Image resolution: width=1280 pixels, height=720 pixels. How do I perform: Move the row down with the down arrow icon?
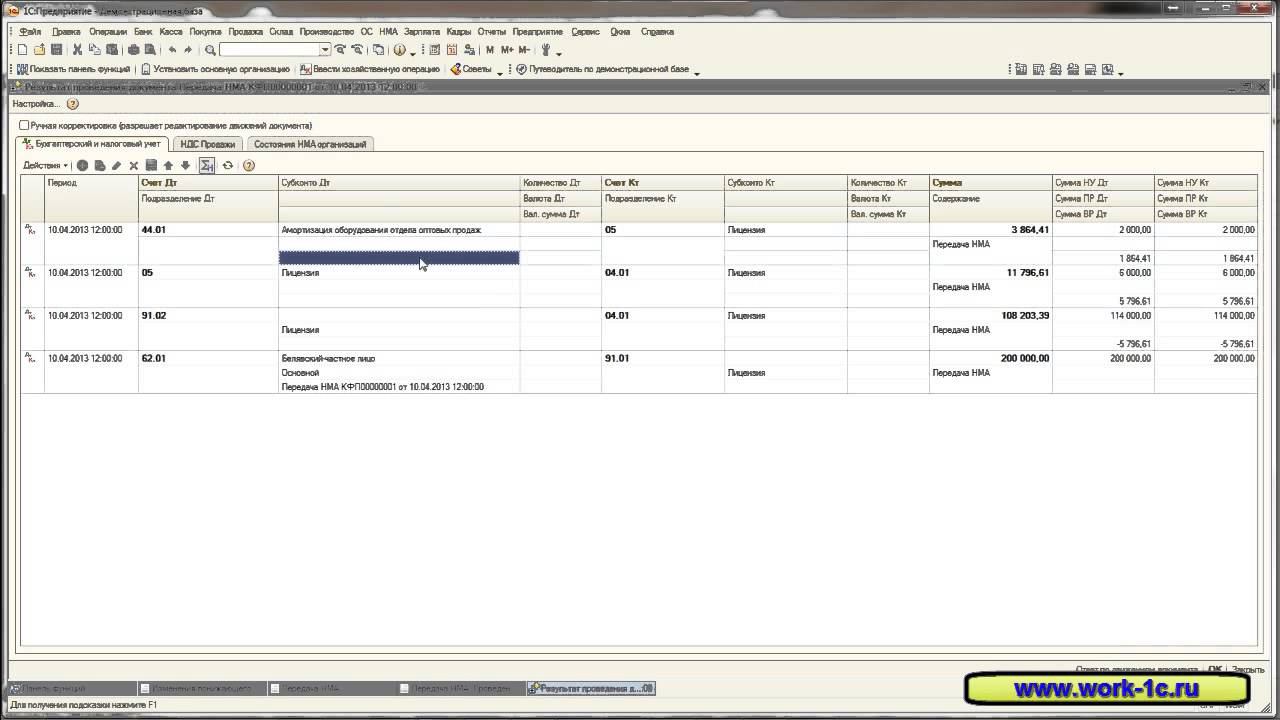[x=185, y=165]
